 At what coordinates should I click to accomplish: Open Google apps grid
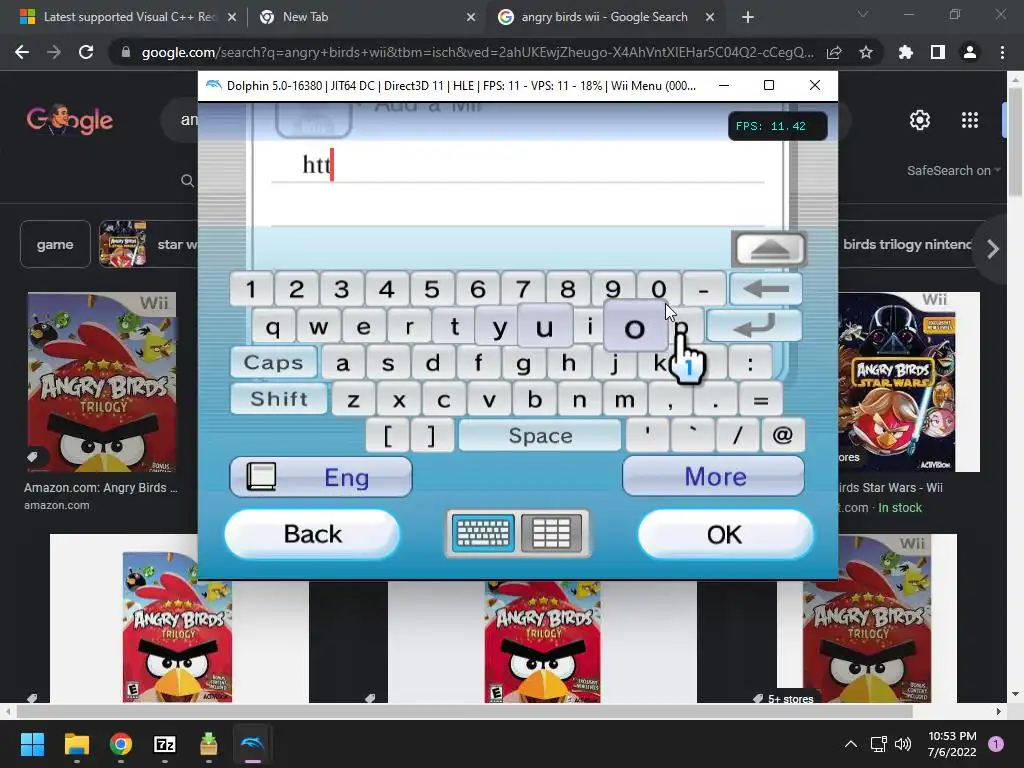click(x=970, y=120)
